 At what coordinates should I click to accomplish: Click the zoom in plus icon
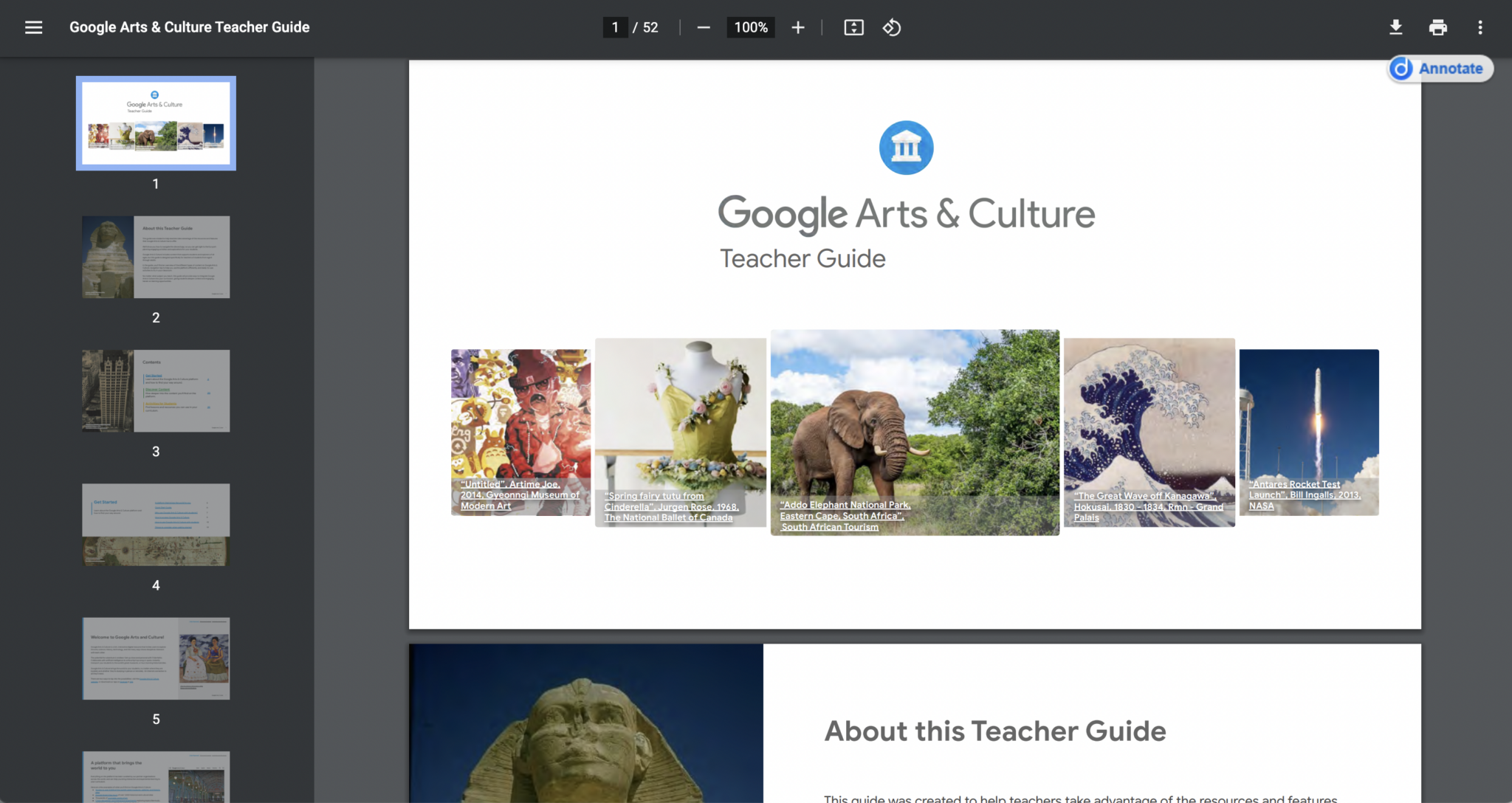798,27
